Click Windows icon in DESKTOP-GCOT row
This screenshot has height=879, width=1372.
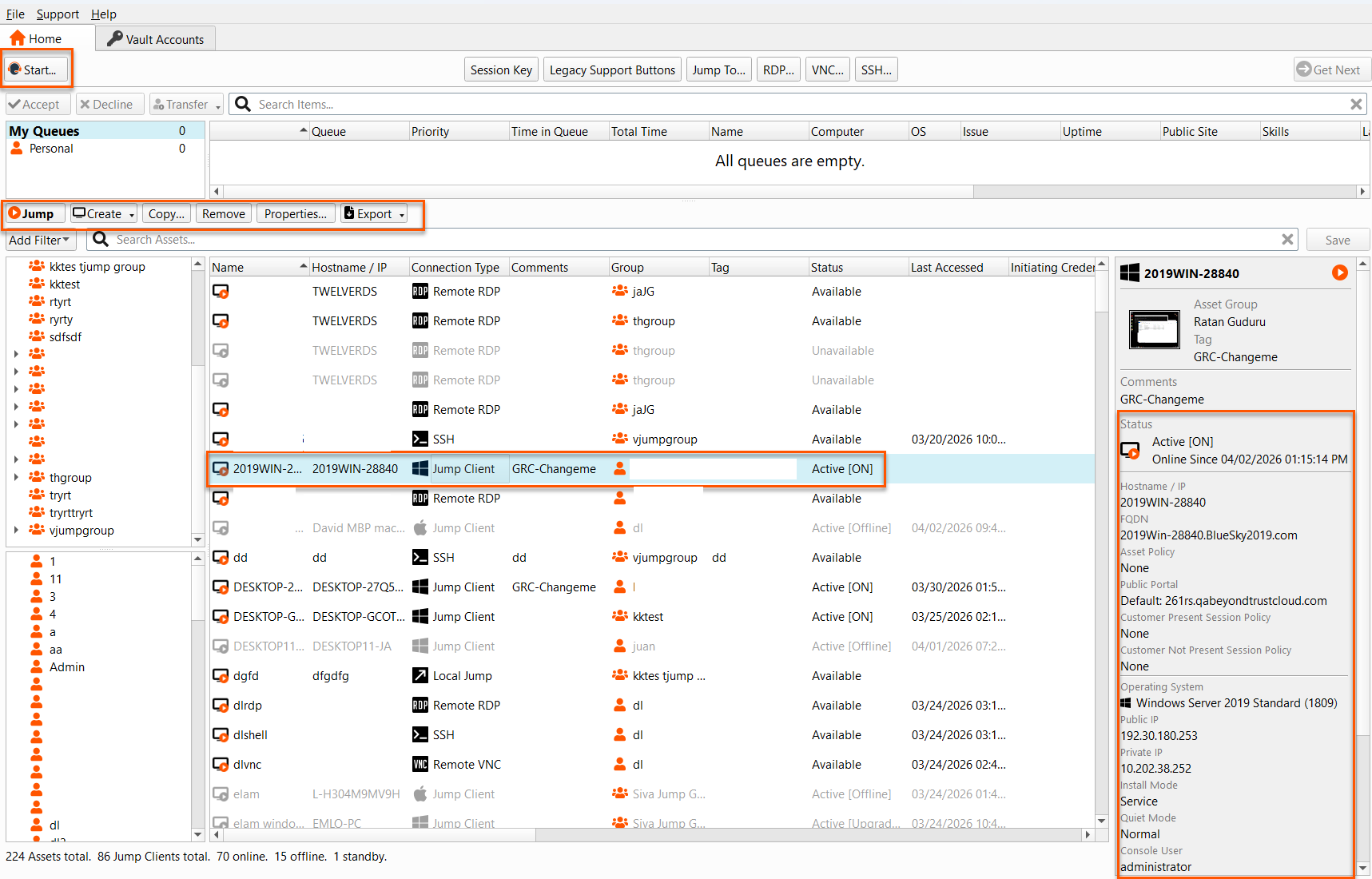(x=420, y=617)
